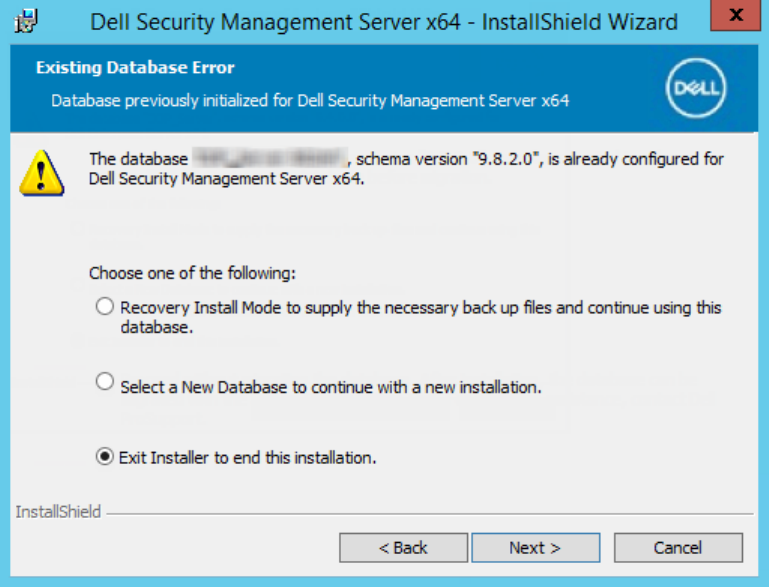Click the InstallShield label above the buttons
This screenshot has height=587, width=769.
(58, 512)
